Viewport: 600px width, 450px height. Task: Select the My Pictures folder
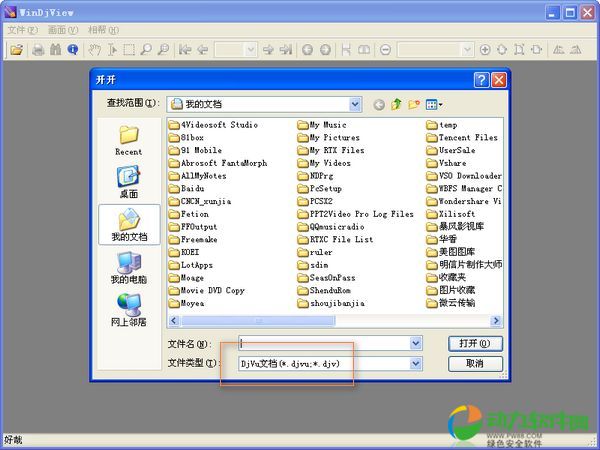click(x=334, y=138)
